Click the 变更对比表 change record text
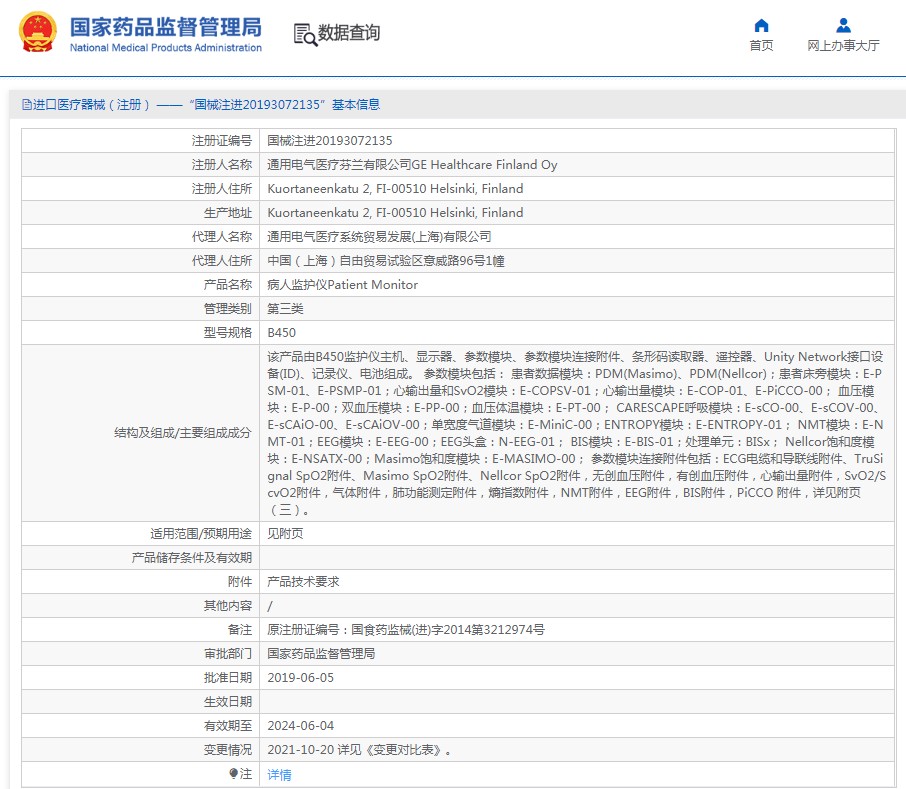This screenshot has width=906, height=789. pos(412,750)
